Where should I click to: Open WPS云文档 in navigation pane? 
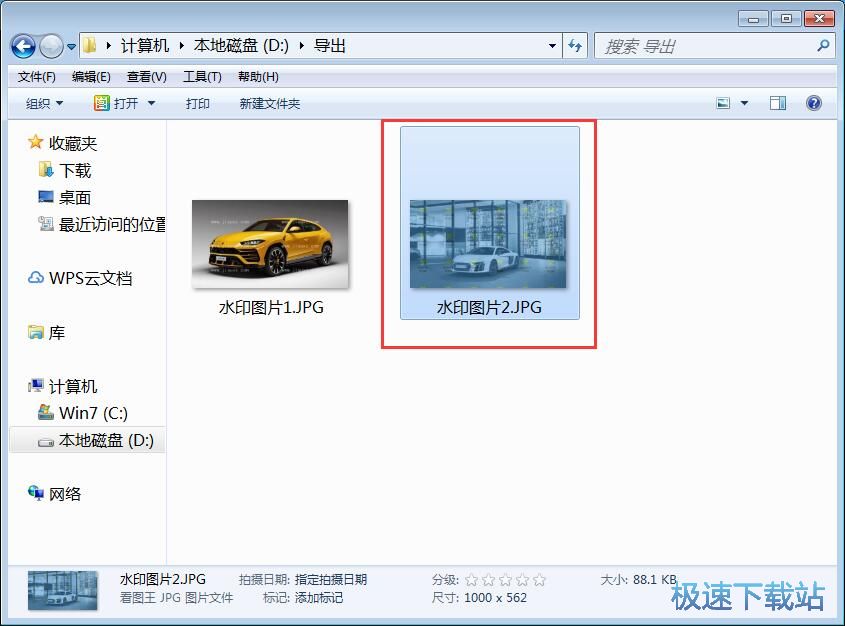point(91,279)
